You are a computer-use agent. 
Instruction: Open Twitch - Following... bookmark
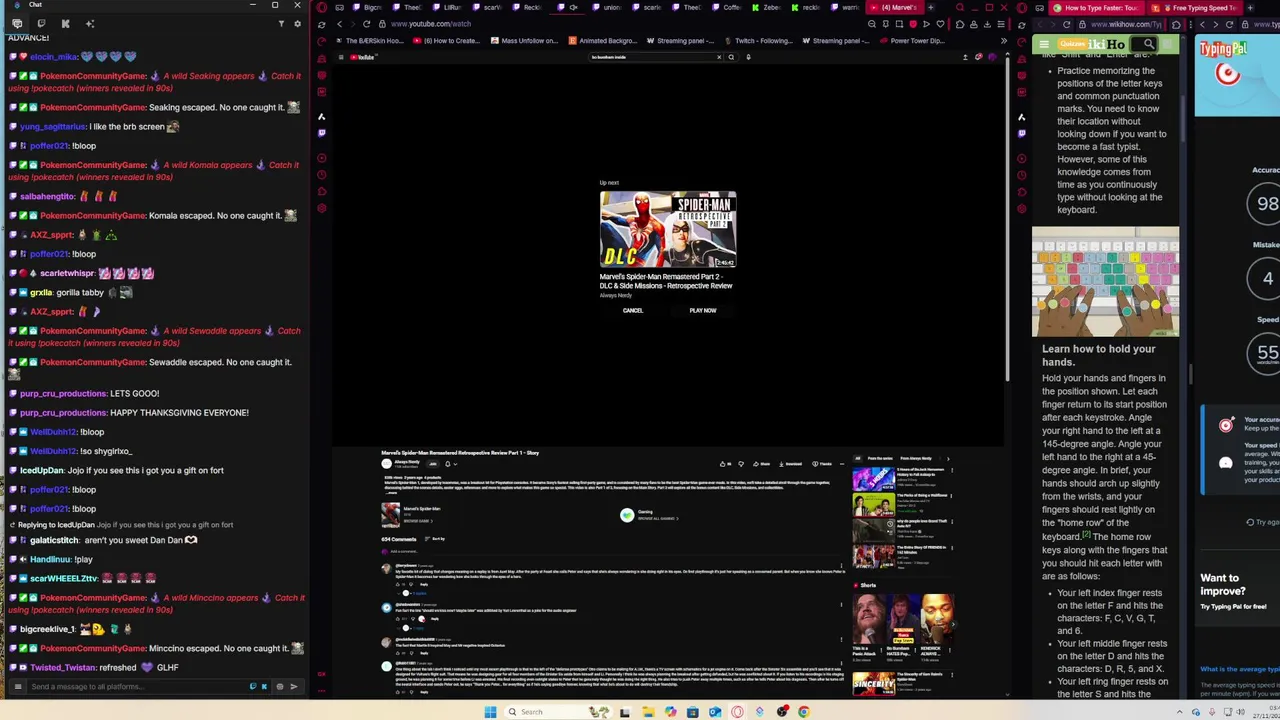(757, 41)
